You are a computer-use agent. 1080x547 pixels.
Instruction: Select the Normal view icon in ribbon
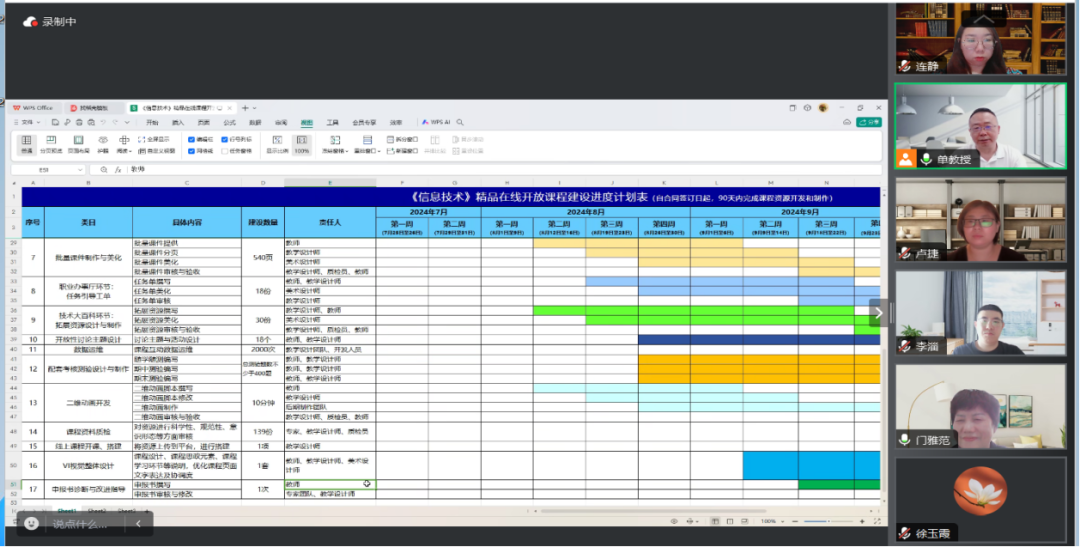click(x=26, y=144)
